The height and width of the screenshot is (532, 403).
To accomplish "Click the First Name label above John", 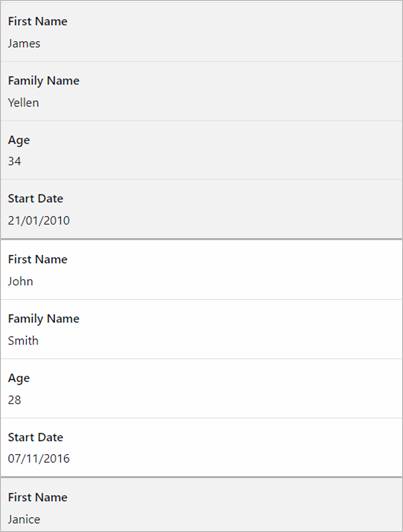I will pyautogui.click(x=38, y=259).
